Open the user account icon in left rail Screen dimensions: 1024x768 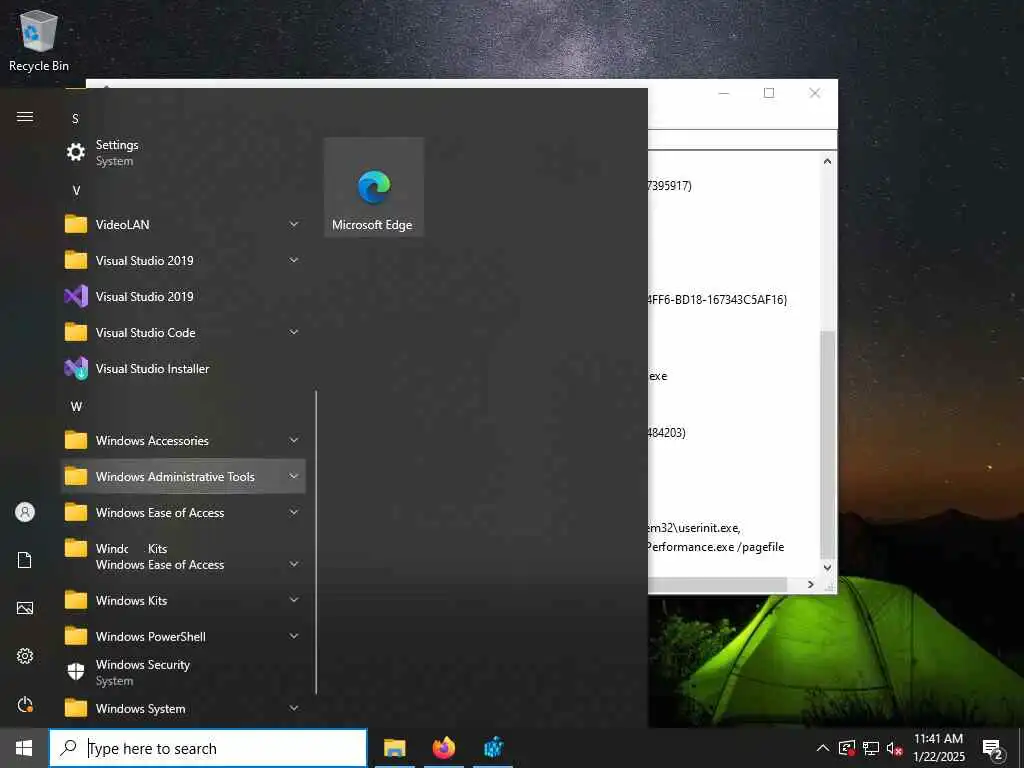coord(25,512)
